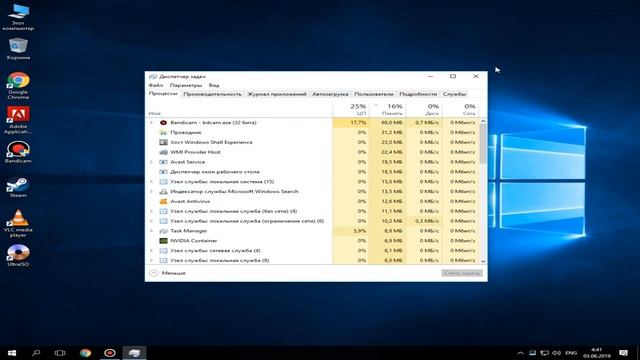Expand Индексатор службы Microsoft Windows Search
Screen dimensions: 640x360
coord(151,191)
